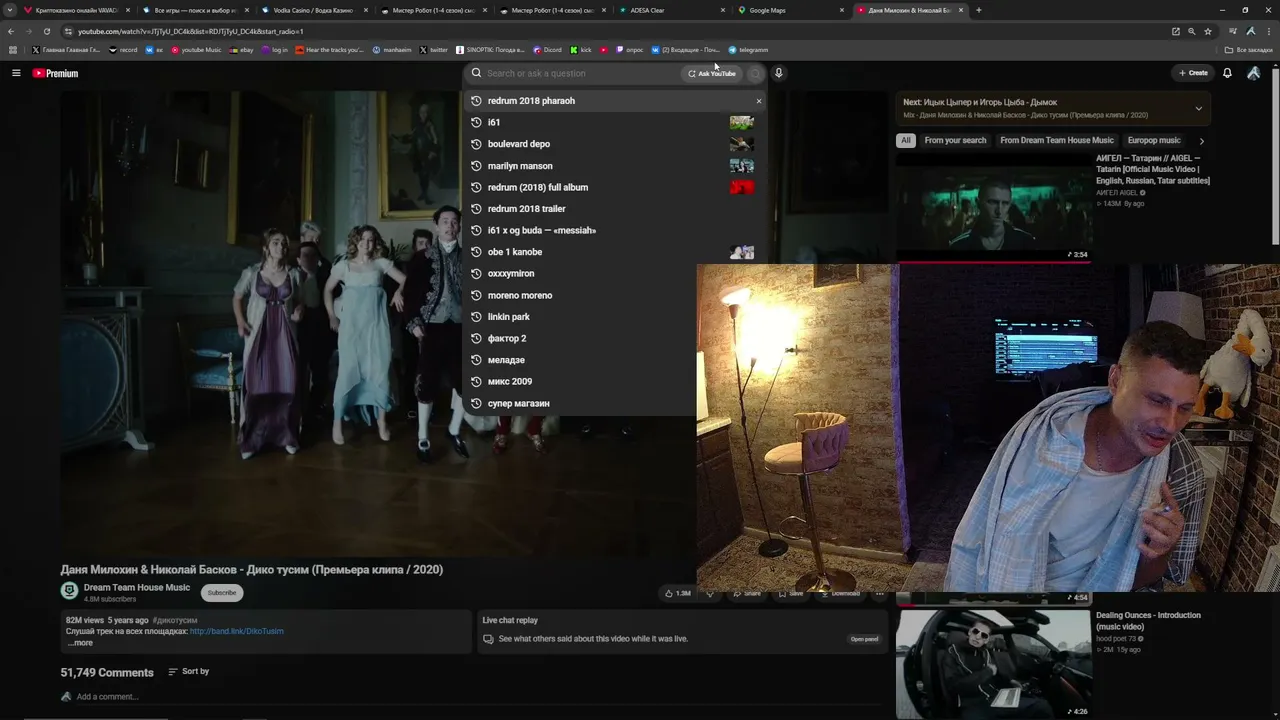Open band.link/DikoTusim link in description
1280x720 pixels.
click(x=237, y=631)
